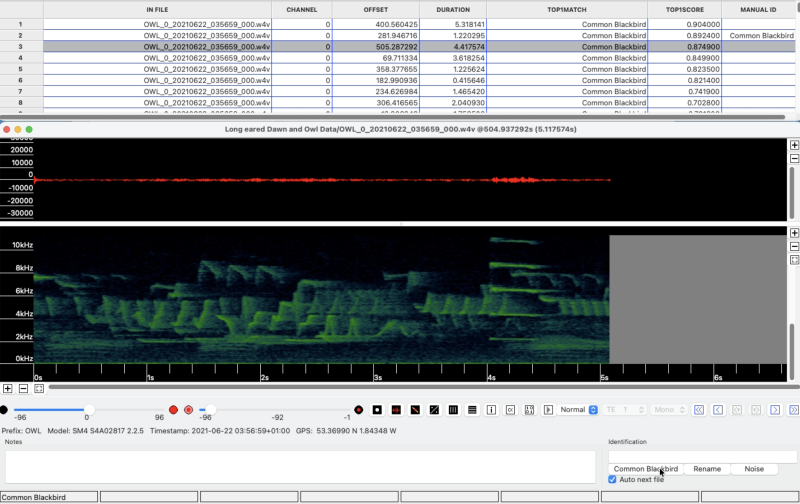This screenshot has height=504, width=800.
Task: Toggle the red waveform display icon
Action: [396, 410]
